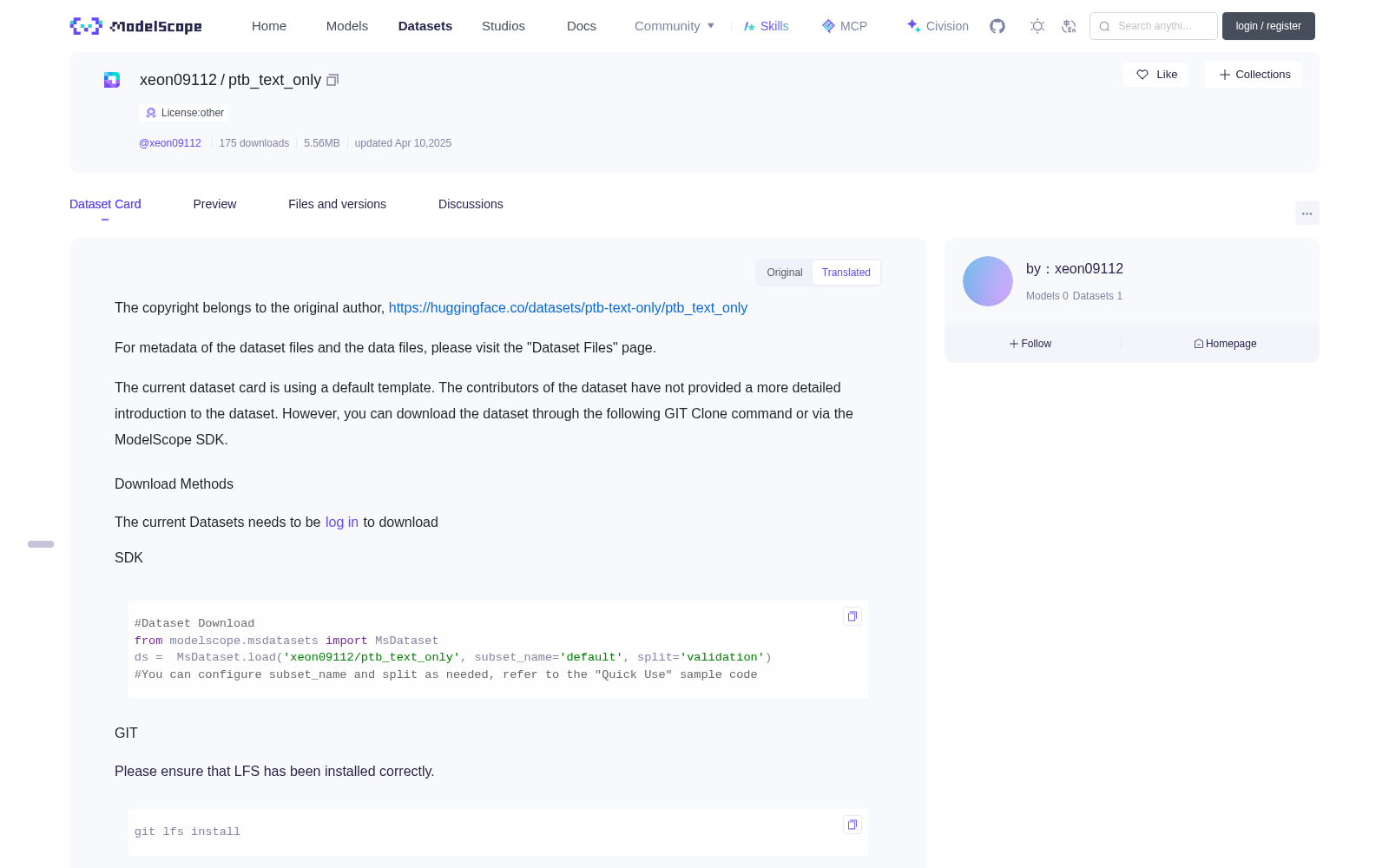
Task: Expand the Community dropdown menu
Action: [675, 26]
